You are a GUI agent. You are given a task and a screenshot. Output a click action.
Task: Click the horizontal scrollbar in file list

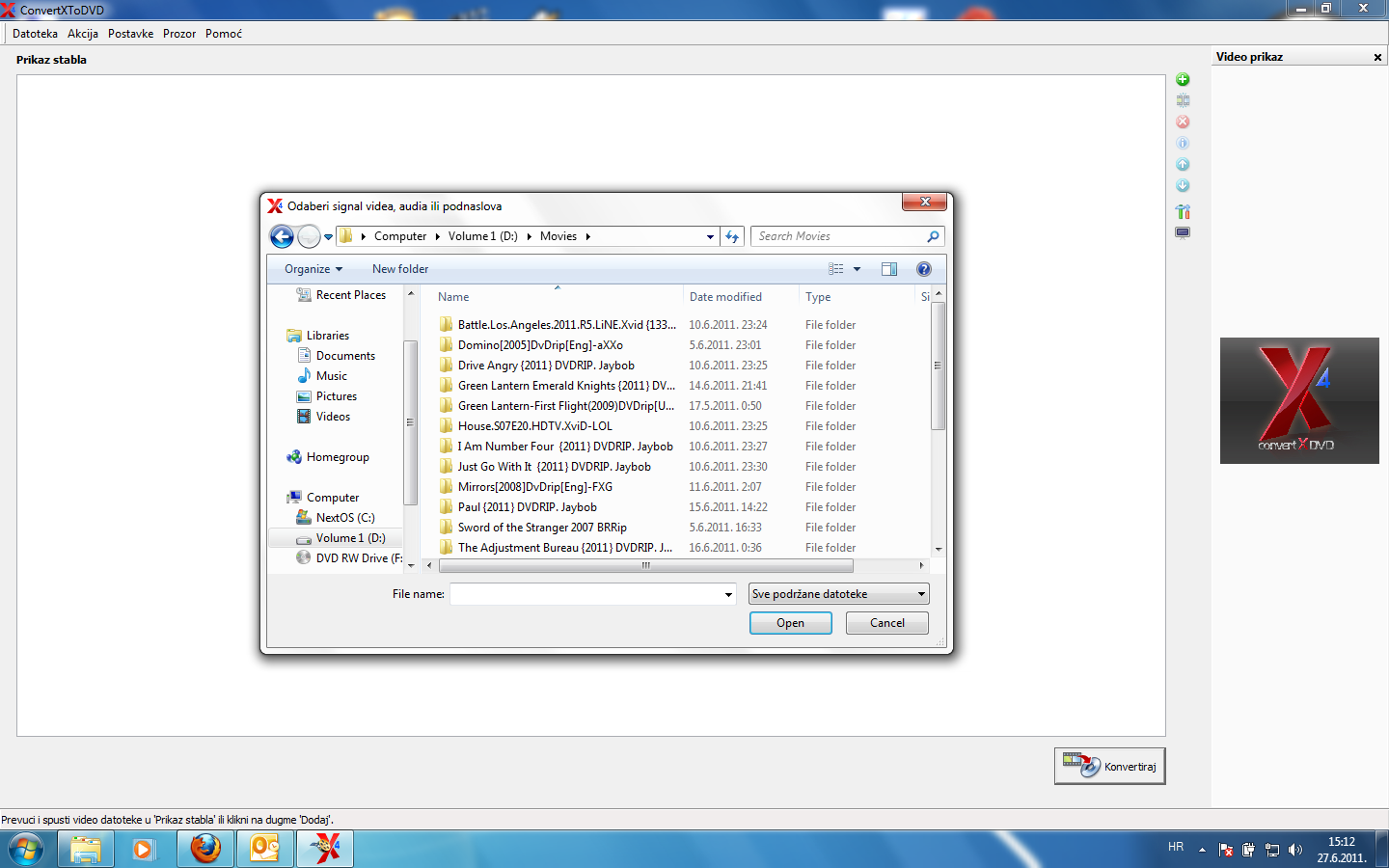pos(645,566)
